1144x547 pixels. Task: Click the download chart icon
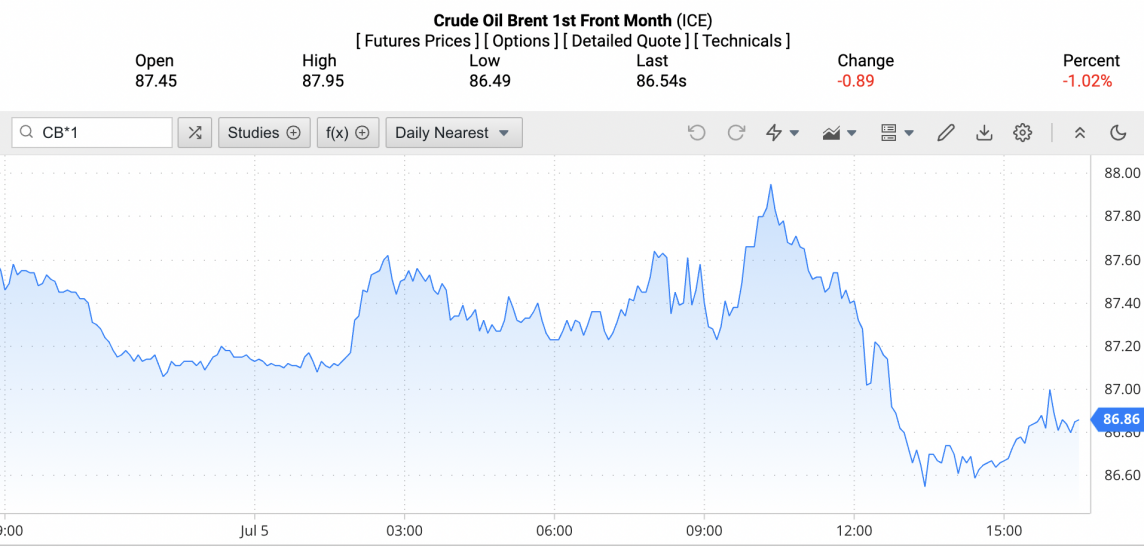click(984, 132)
